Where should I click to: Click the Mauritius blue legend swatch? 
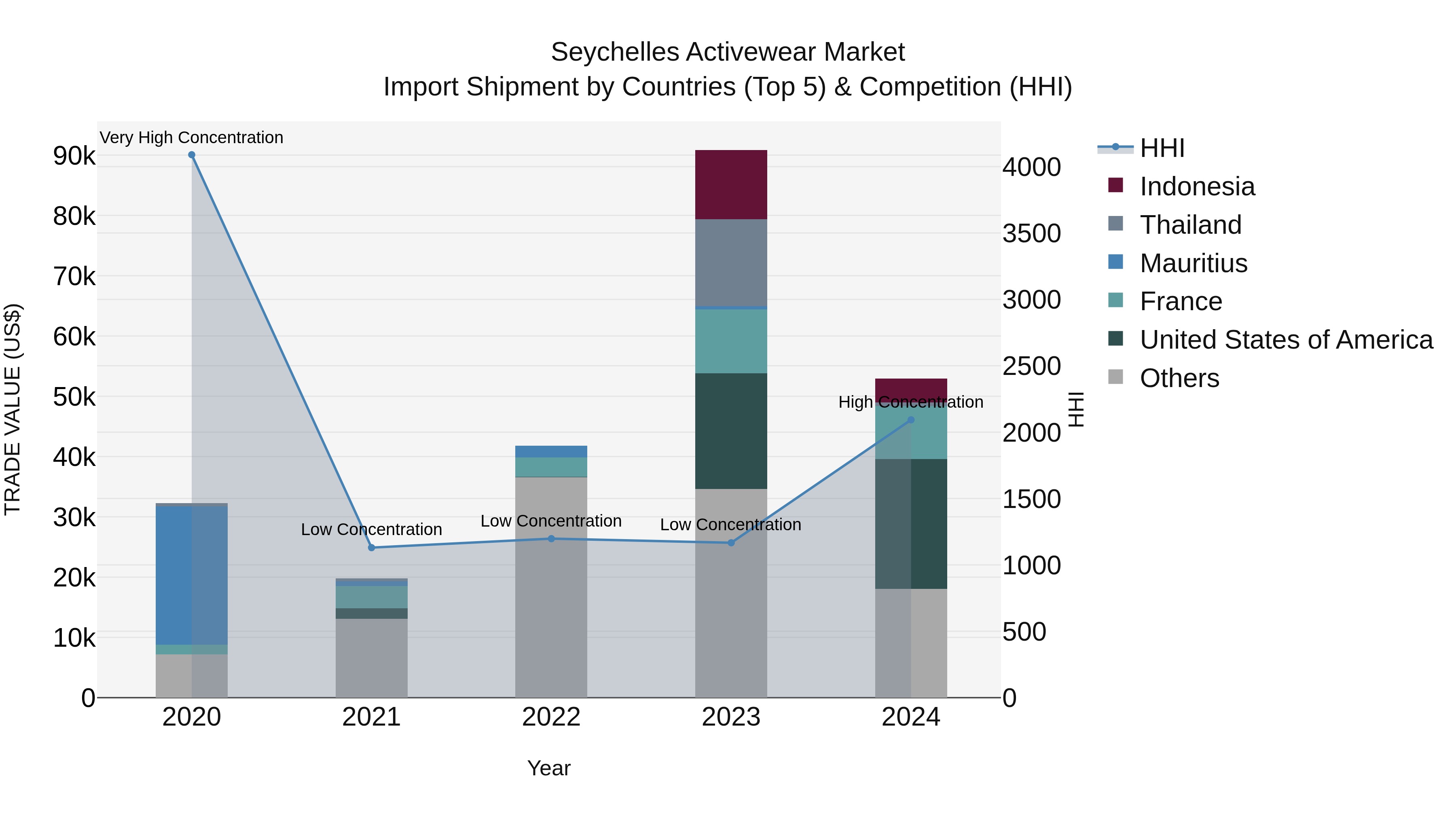pyautogui.click(x=1116, y=262)
